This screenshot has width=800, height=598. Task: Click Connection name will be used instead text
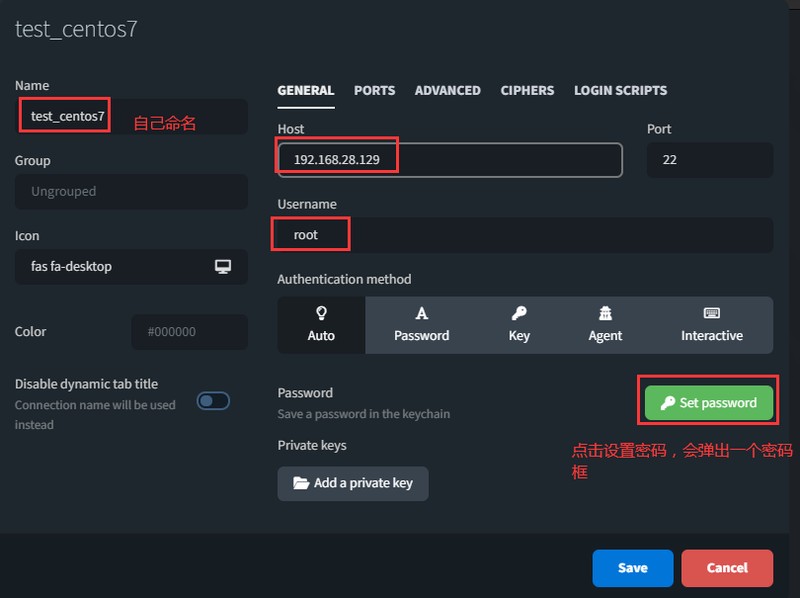click(95, 415)
